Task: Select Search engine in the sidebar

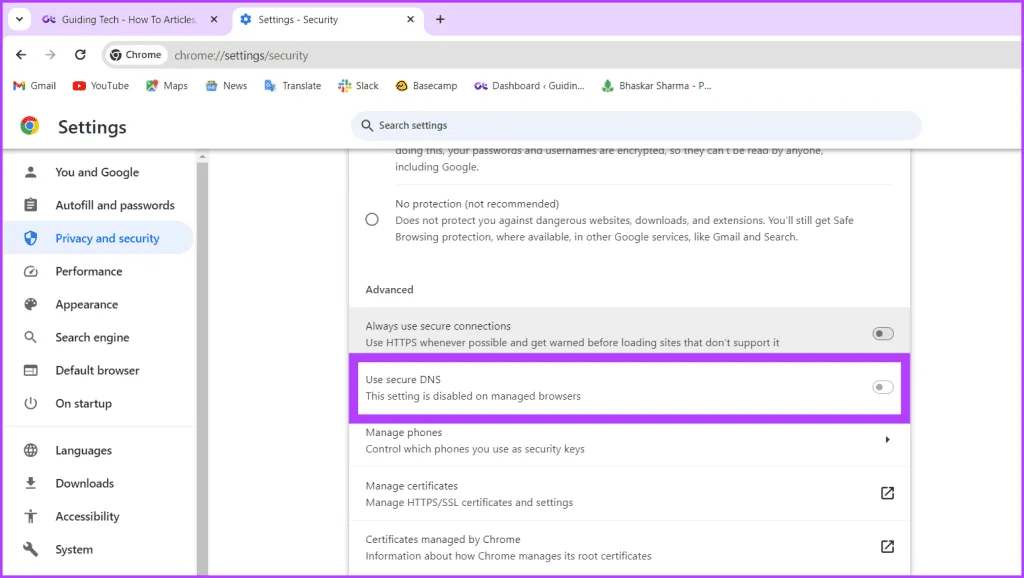Action: point(92,337)
